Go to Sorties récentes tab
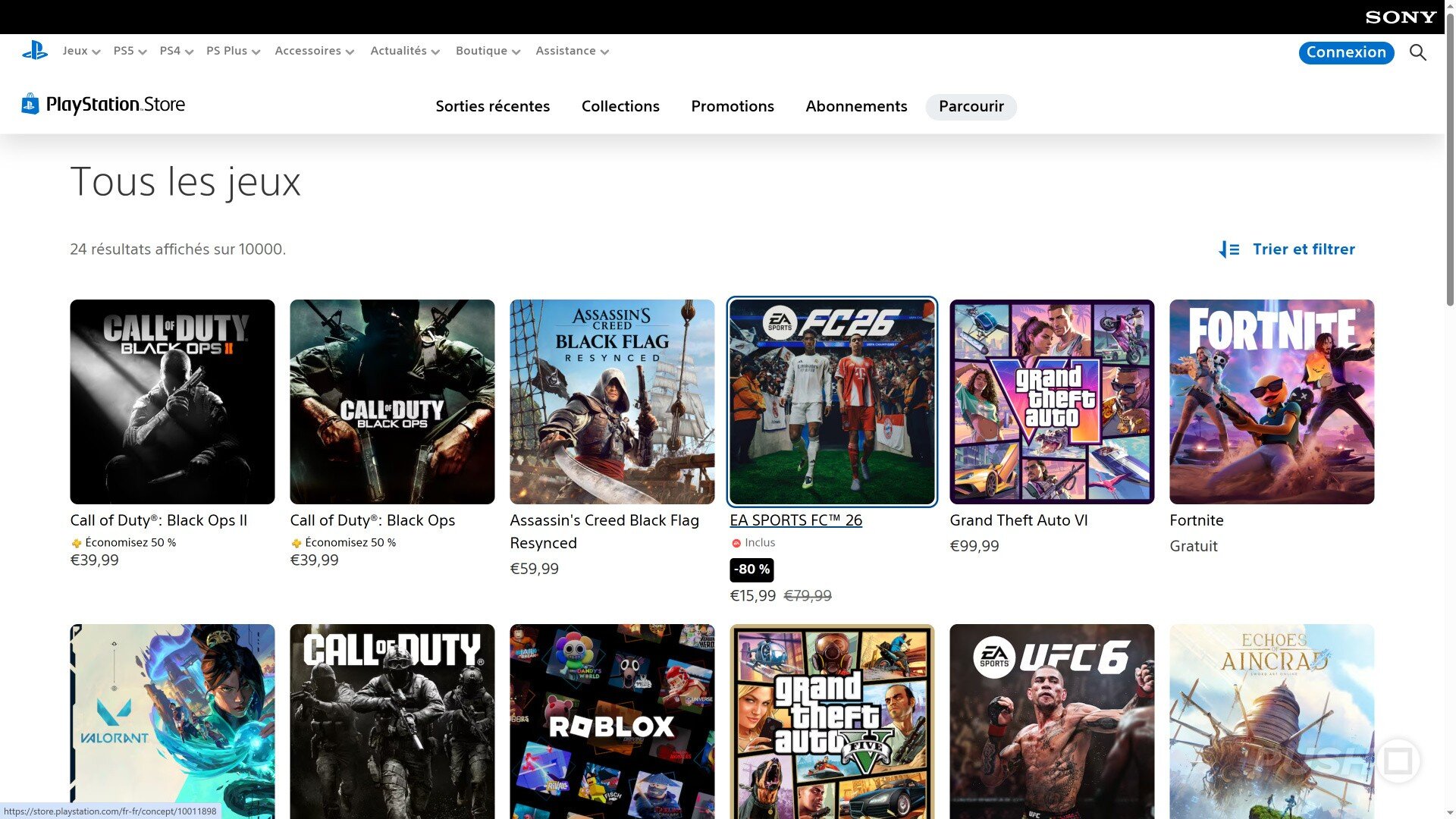The height and width of the screenshot is (819, 1456). pyautogui.click(x=493, y=107)
